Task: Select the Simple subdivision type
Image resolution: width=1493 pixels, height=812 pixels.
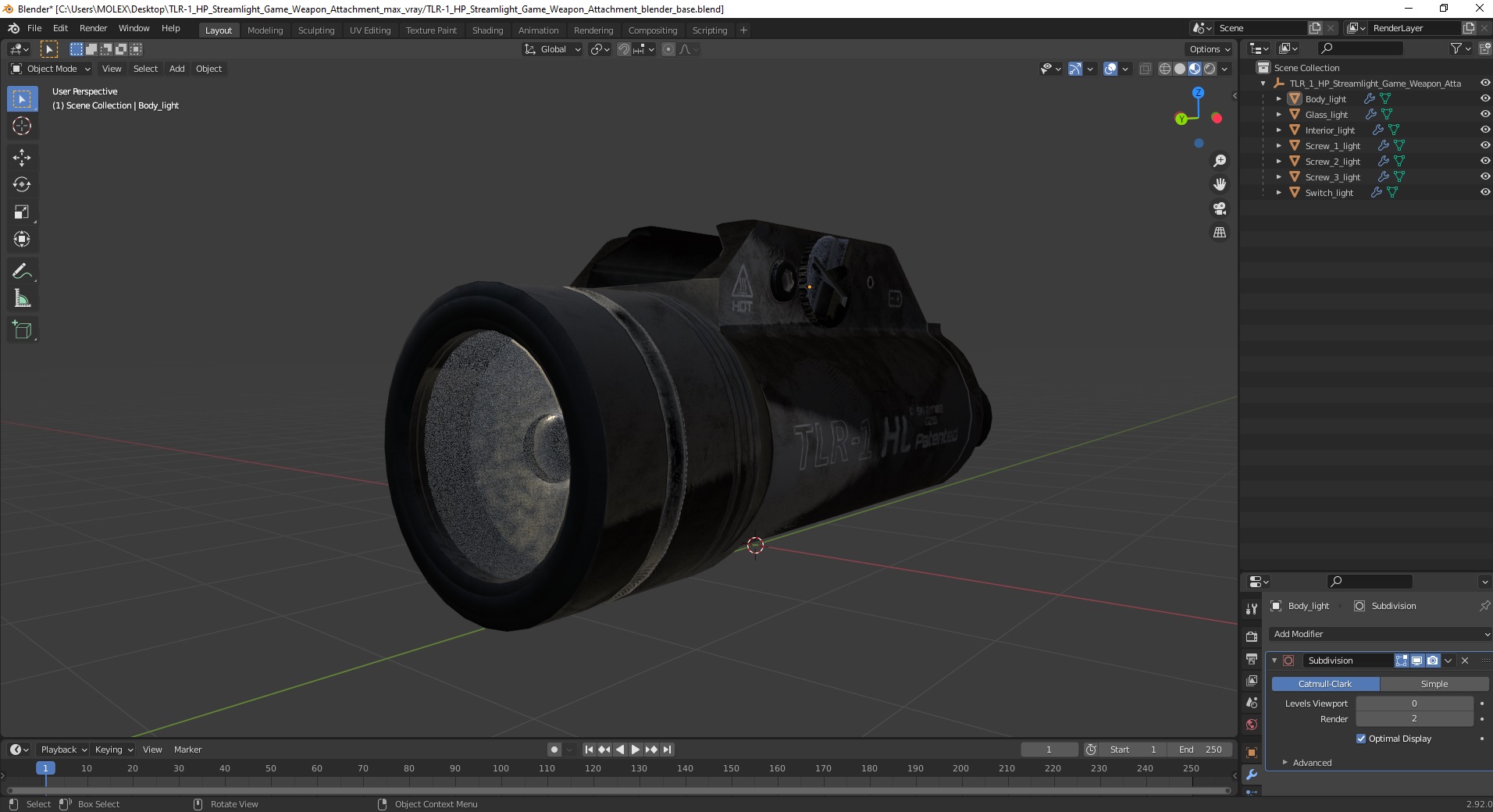Action: 1434,684
